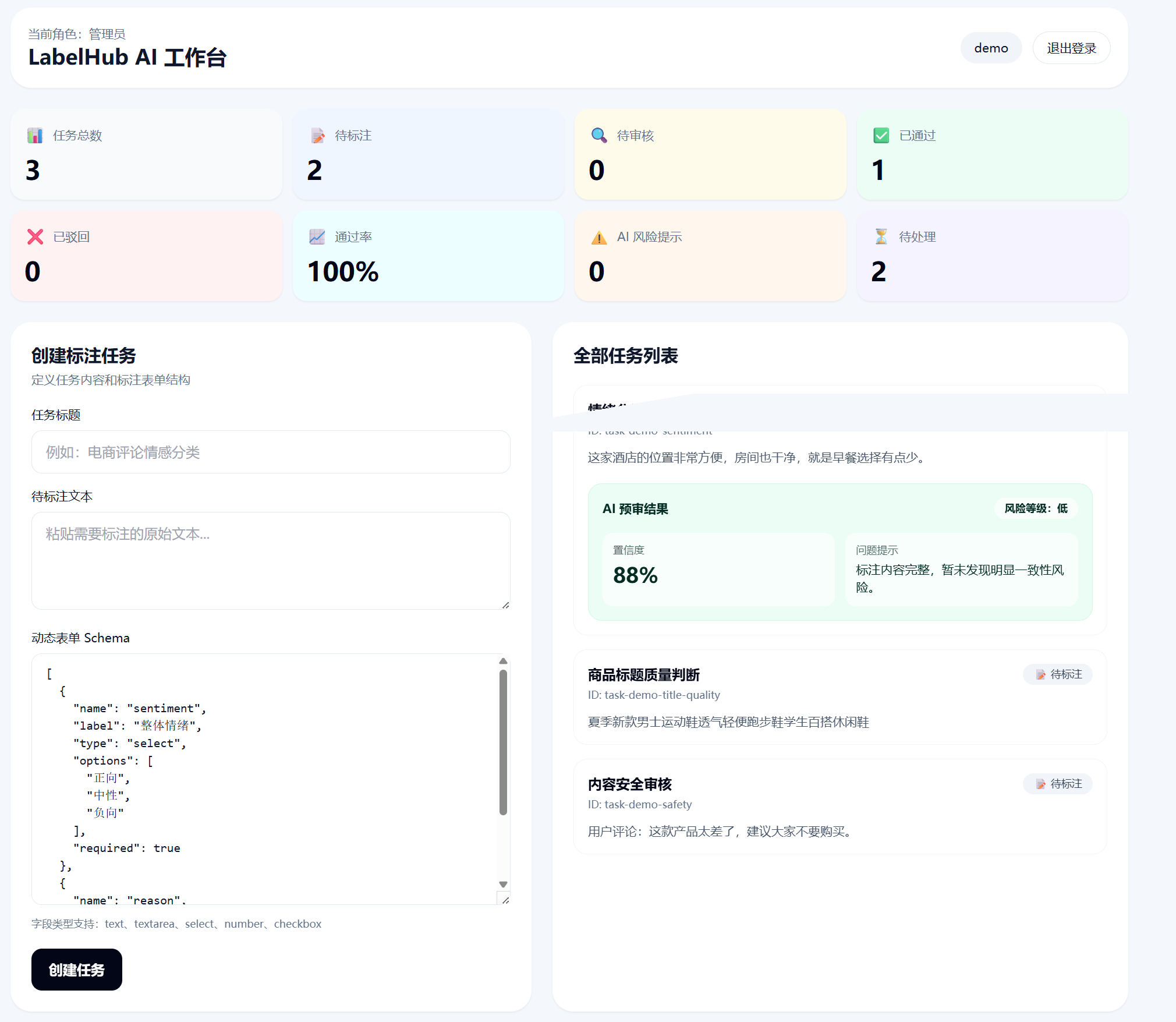Click the 定义任务内容和标注表单结构 subtitle
The height and width of the screenshot is (1022, 1176).
111,380
